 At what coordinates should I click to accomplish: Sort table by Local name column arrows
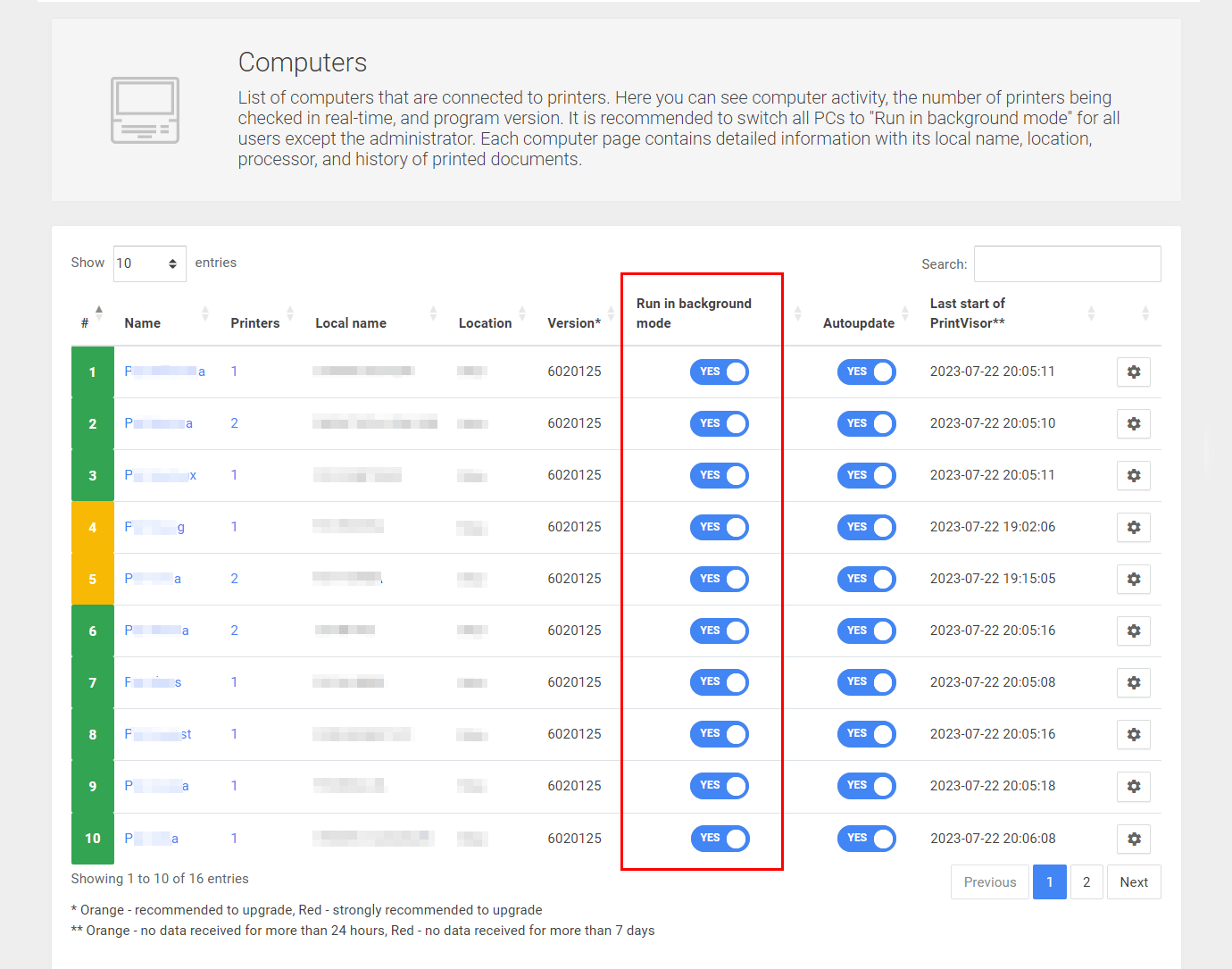(433, 313)
